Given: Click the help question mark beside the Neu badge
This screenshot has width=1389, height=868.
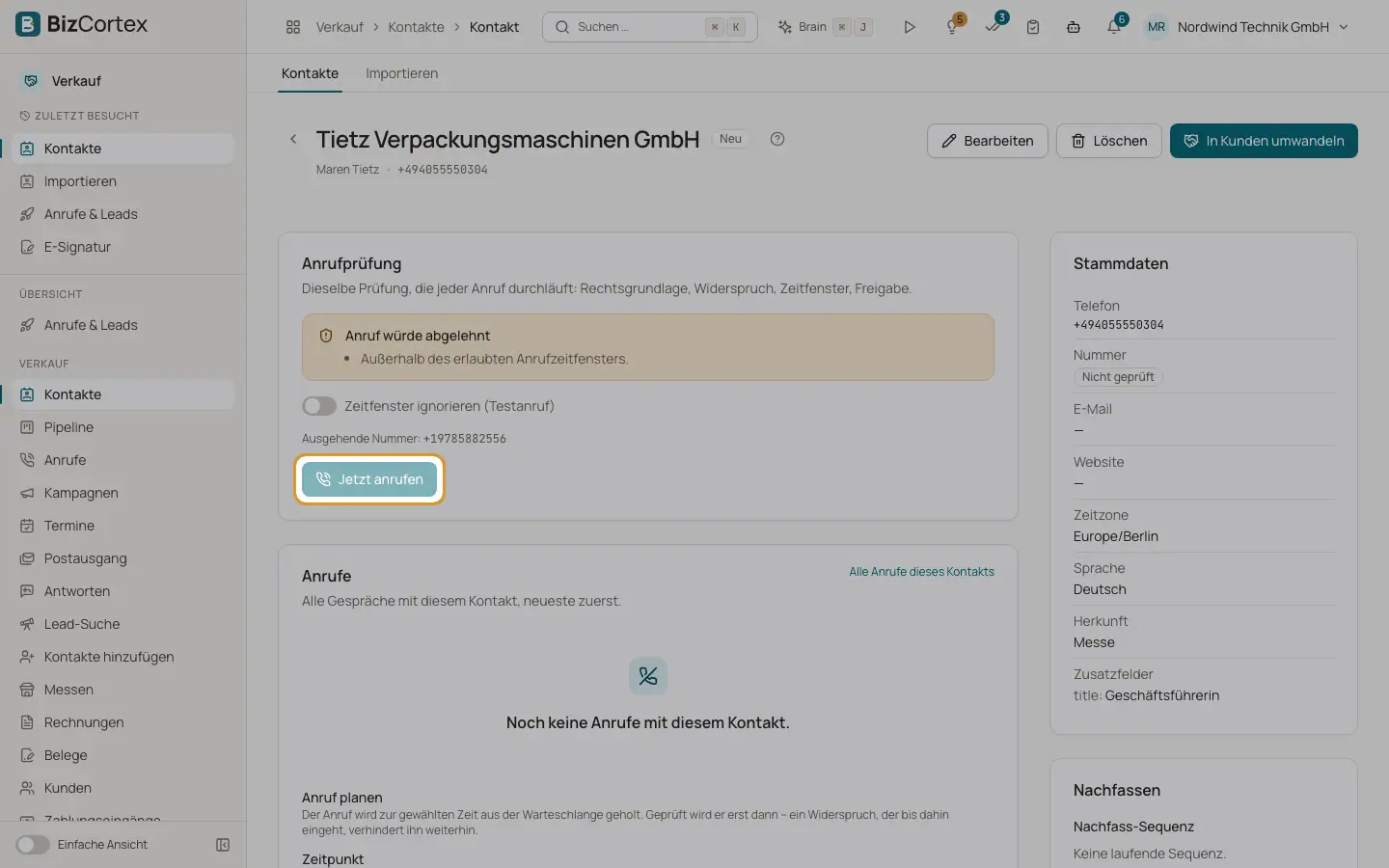Looking at the screenshot, I should (777, 139).
